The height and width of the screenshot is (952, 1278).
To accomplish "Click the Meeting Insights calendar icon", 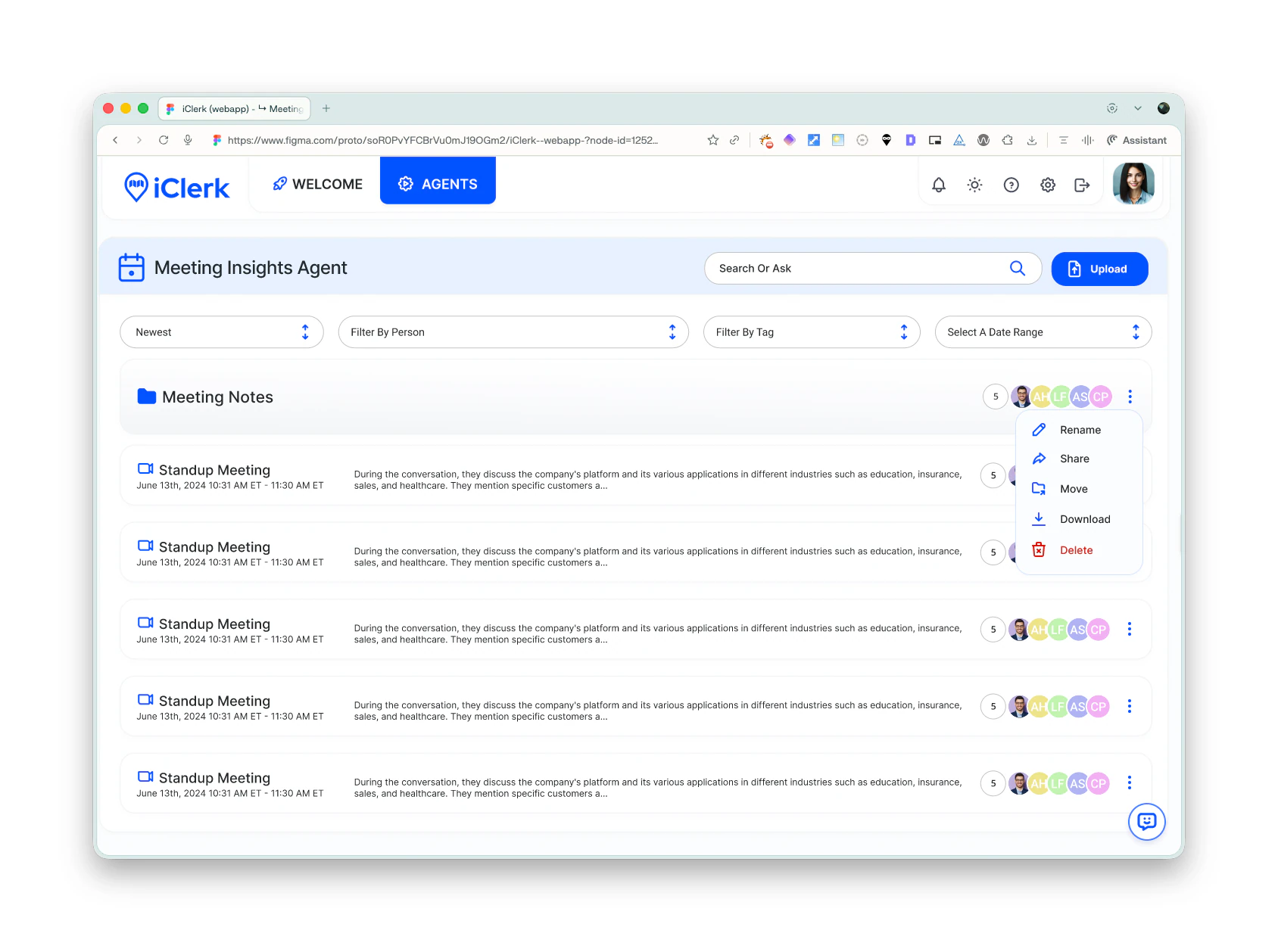I will click(x=132, y=268).
